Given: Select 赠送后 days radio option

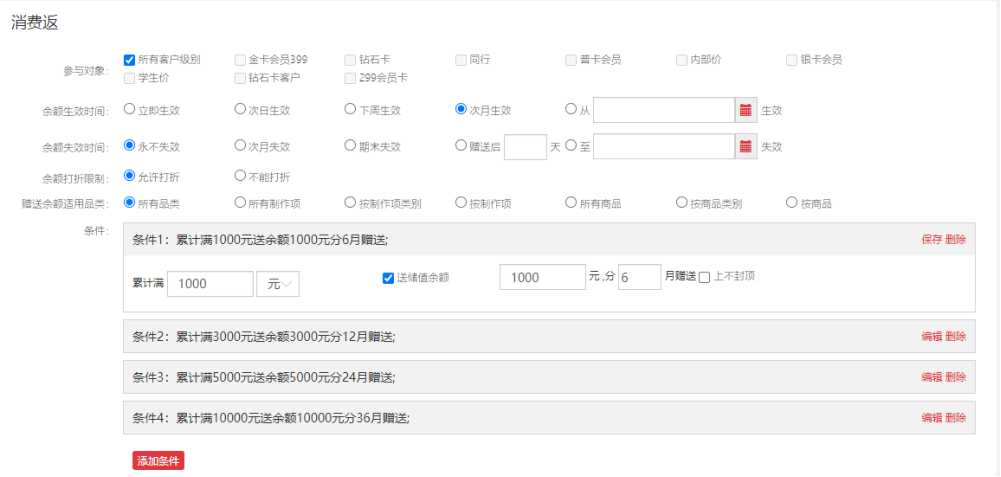Looking at the screenshot, I should click(461, 145).
